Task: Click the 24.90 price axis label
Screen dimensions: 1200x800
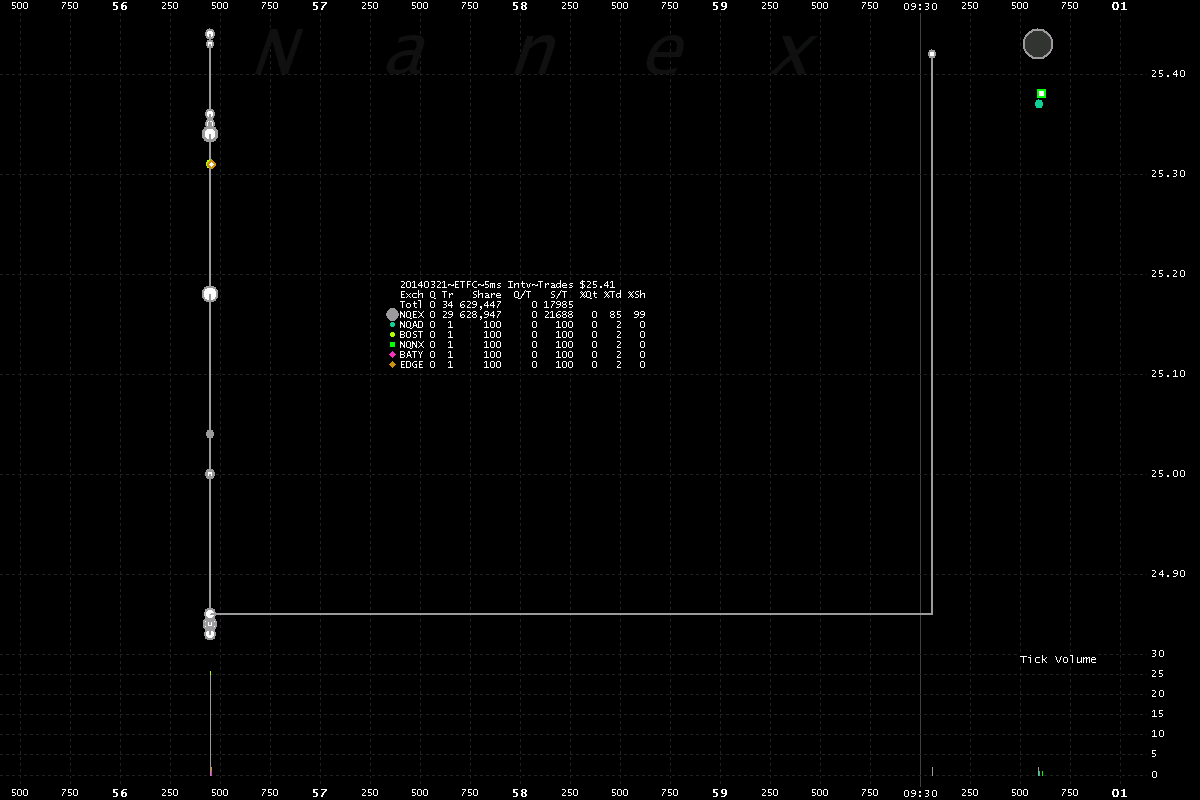Action: coord(1168,574)
